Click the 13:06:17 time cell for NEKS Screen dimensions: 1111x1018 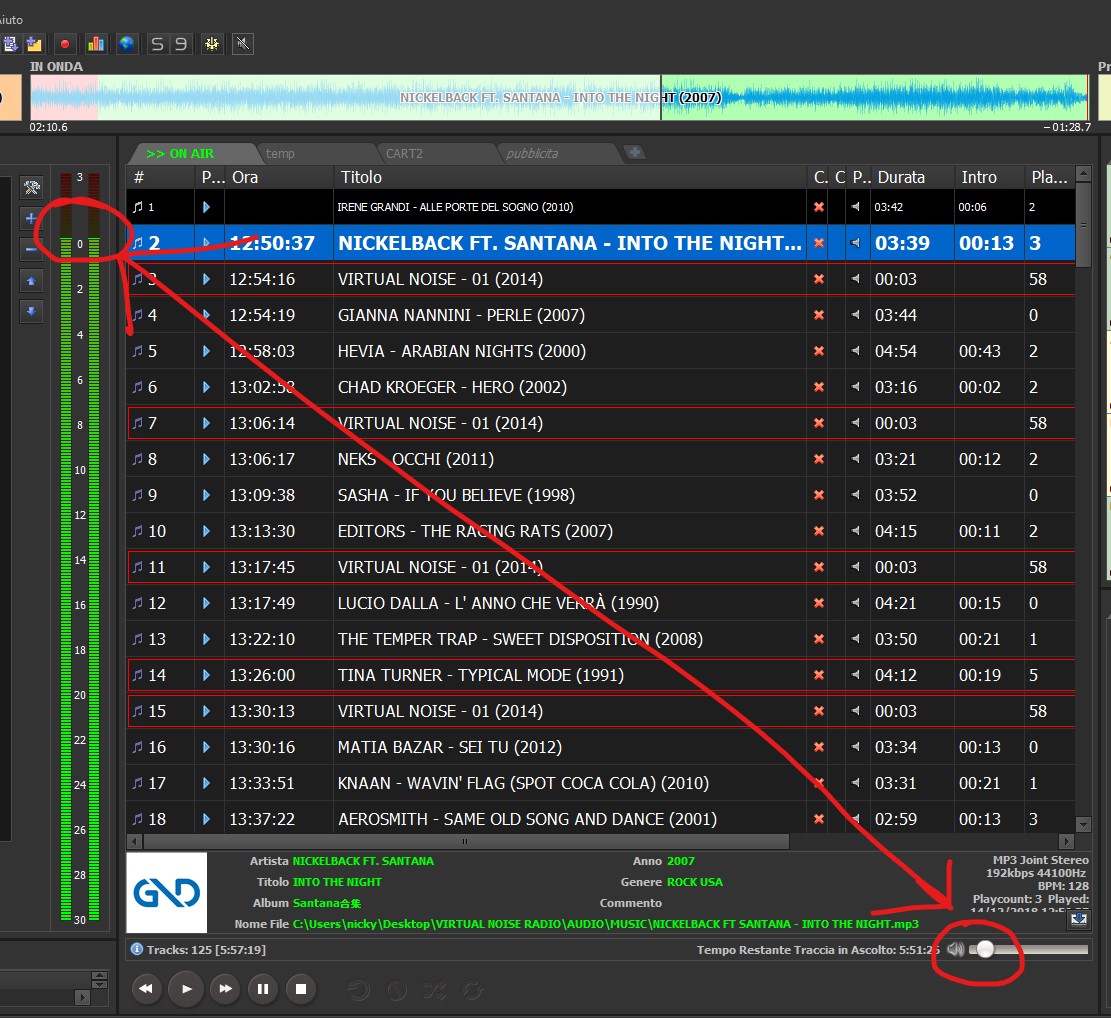(261, 459)
